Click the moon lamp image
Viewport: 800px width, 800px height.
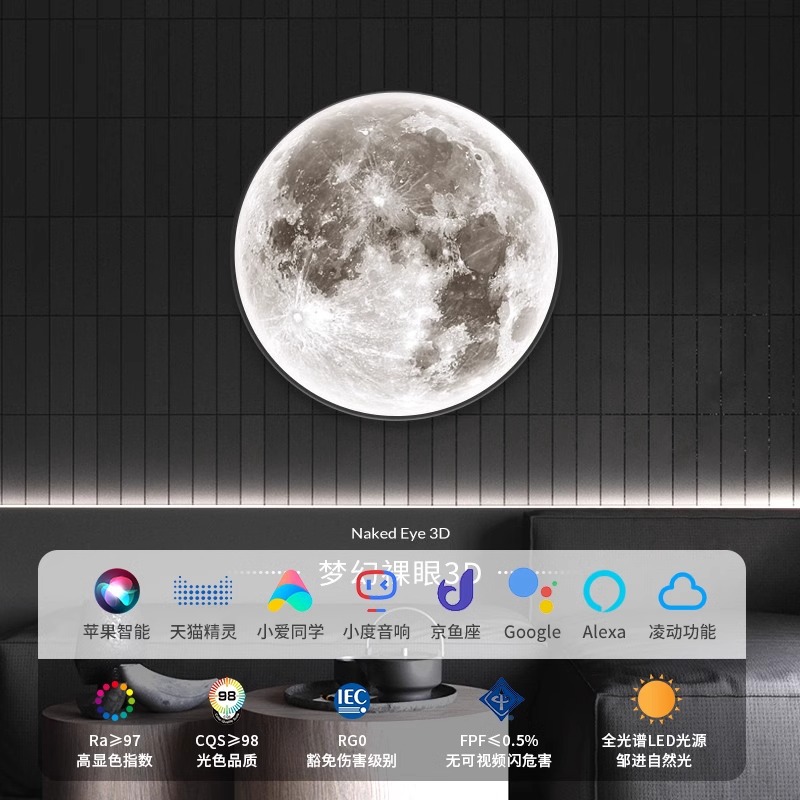click(396, 255)
